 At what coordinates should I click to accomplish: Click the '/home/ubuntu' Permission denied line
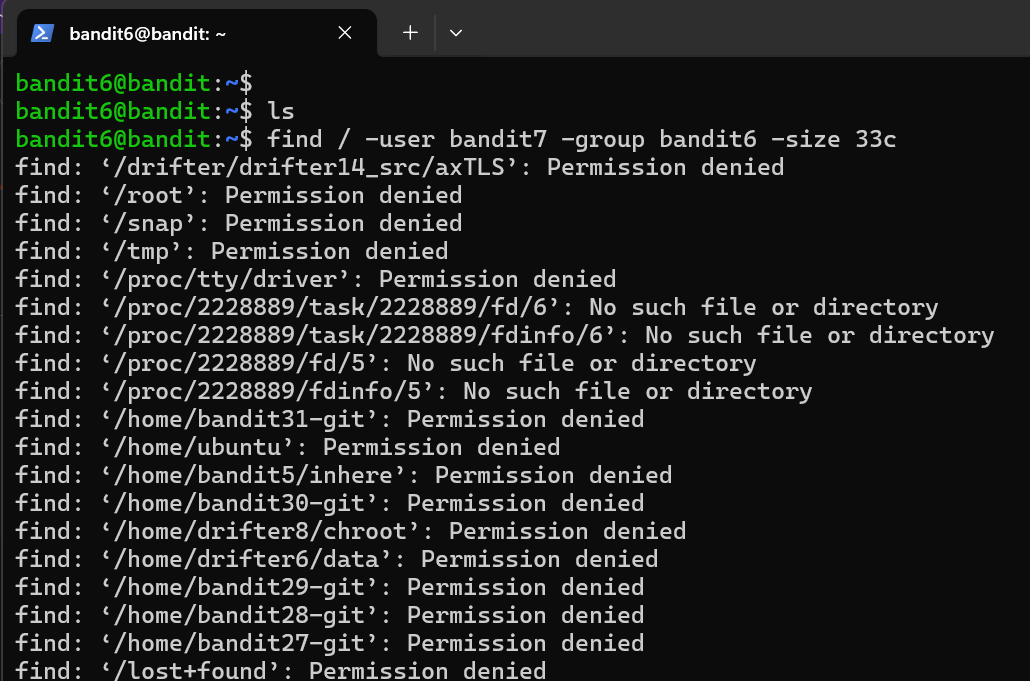click(x=288, y=447)
